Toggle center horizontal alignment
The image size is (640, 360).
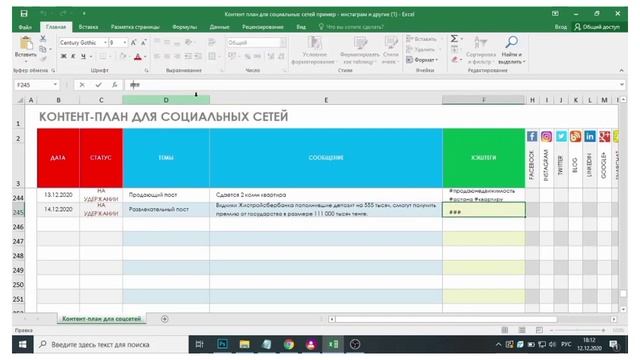pyautogui.click(x=167, y=57)
